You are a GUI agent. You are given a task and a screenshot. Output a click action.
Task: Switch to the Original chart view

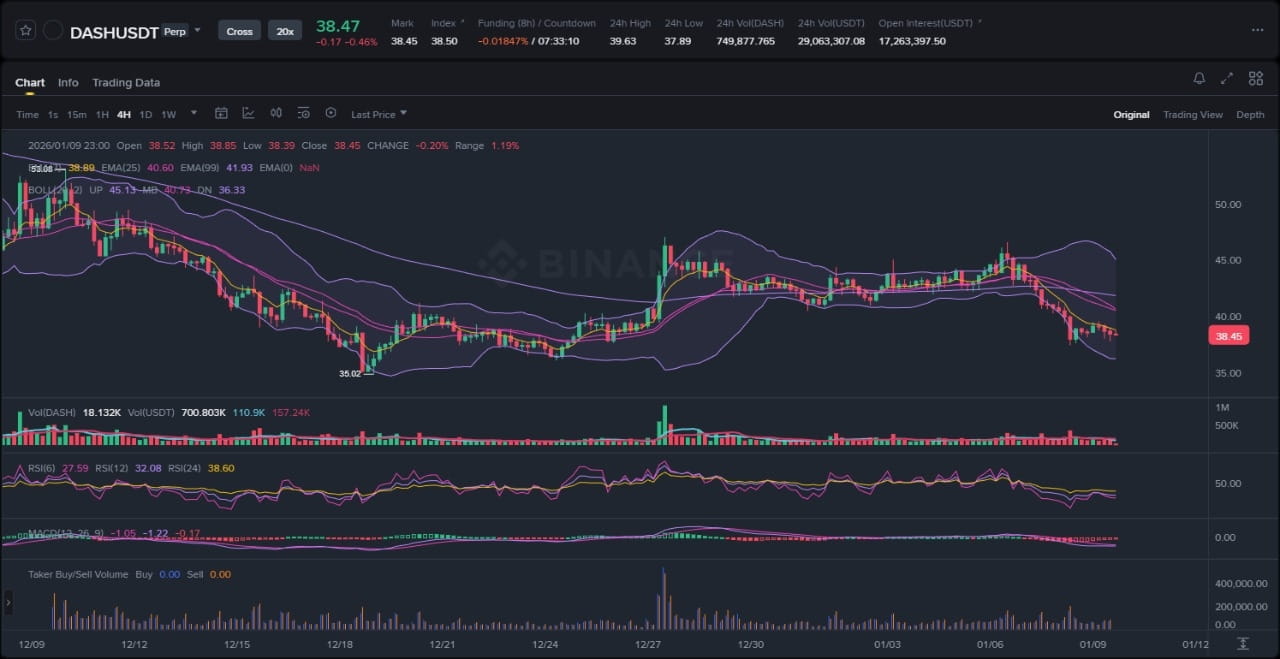pyautogui.click(x=1131, y=114)
